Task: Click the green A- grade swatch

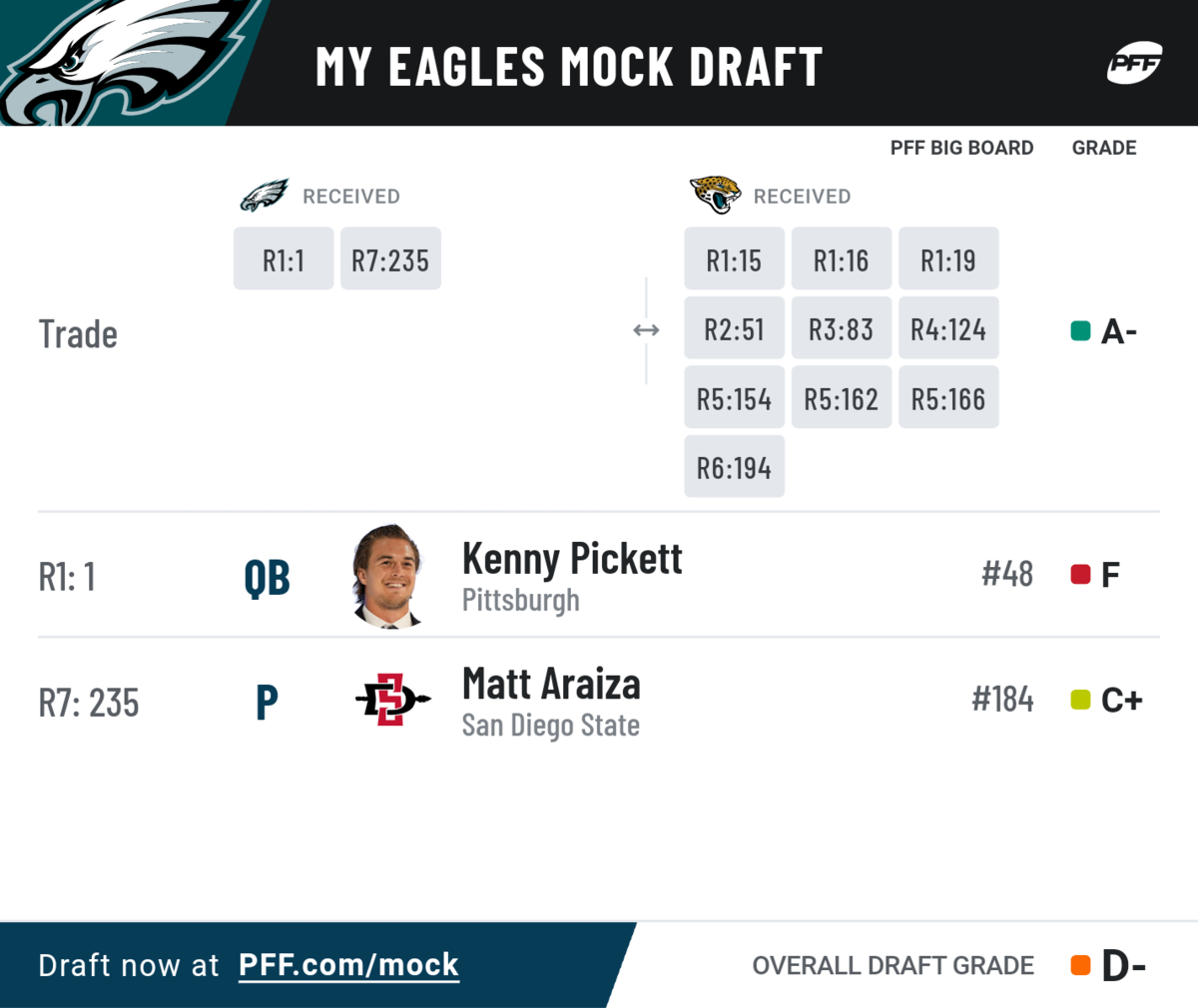Action: pyautogui.click(x=1080, y=330)
